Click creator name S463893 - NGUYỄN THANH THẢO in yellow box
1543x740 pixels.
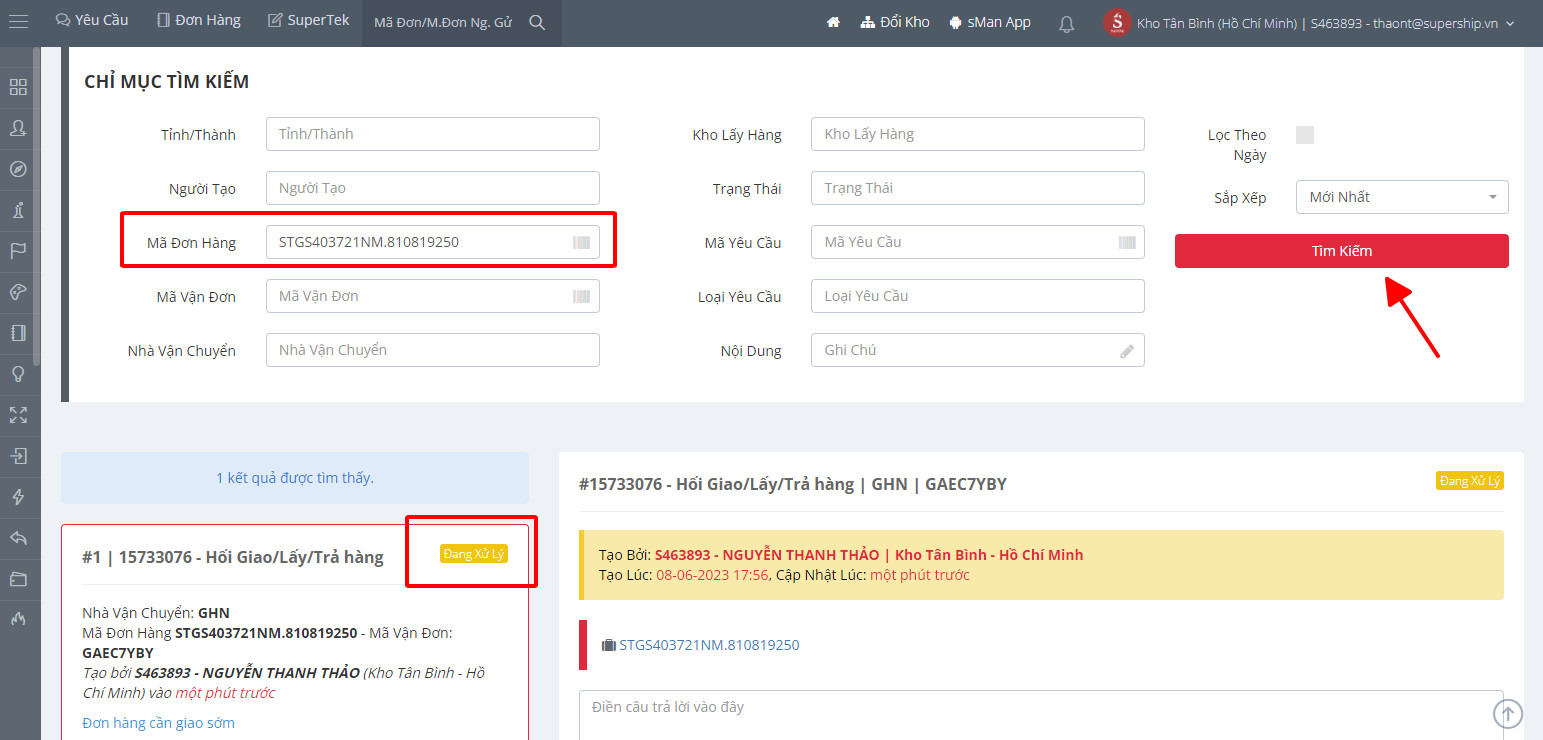pos(767,555)
